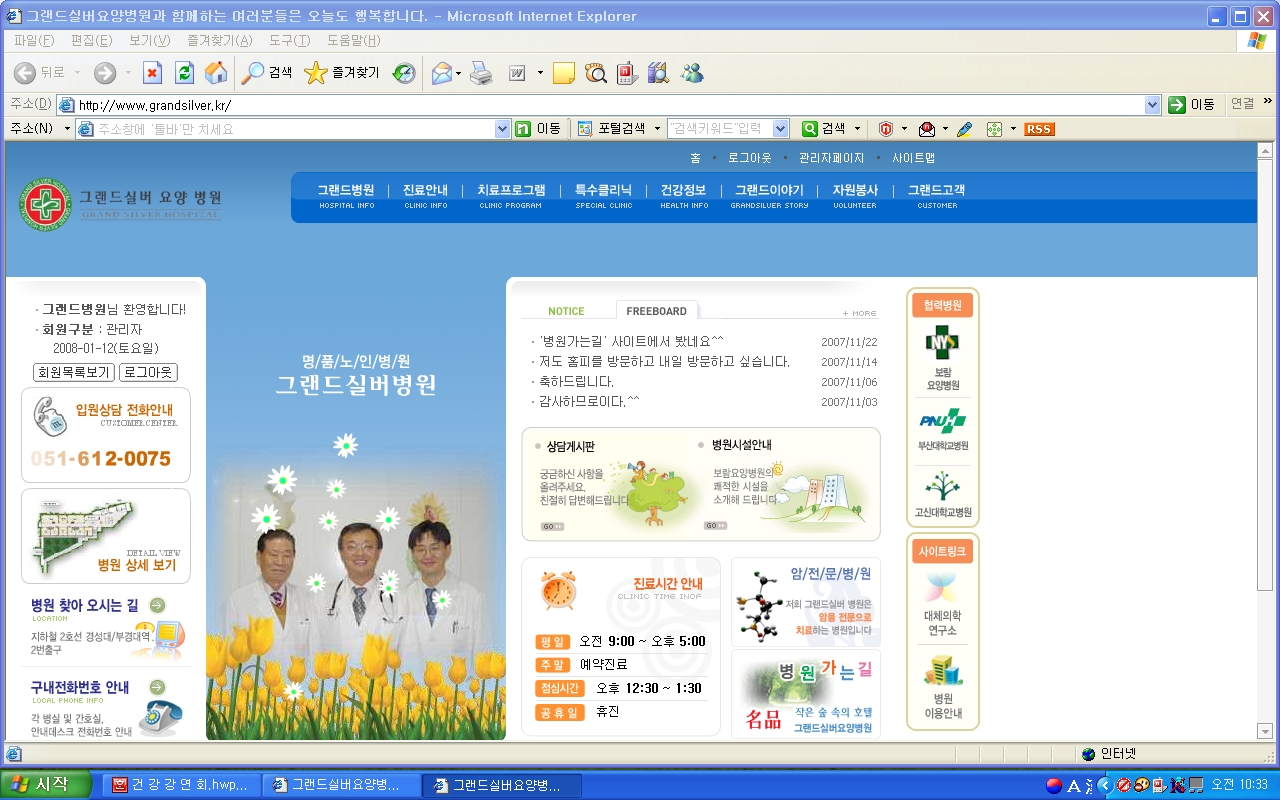Click the Home page icon in toolbar
Screen dimensions: 1280x800
point(216,73)
